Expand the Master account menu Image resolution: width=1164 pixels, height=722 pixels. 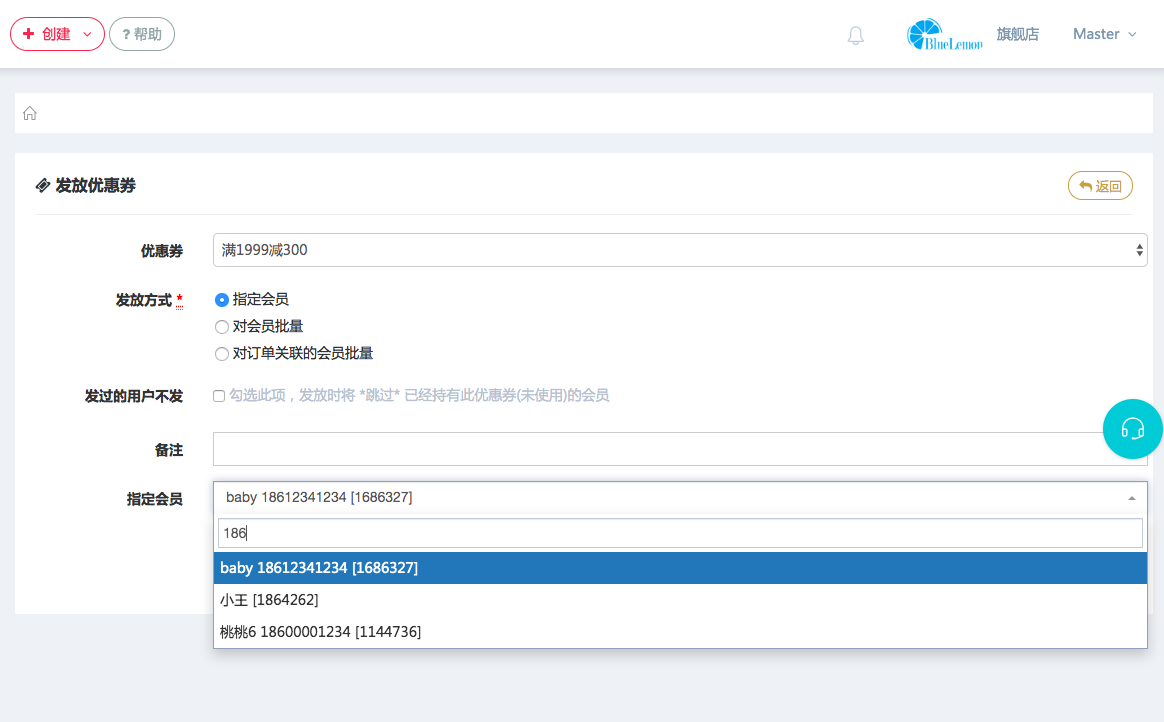point(1104,34)
